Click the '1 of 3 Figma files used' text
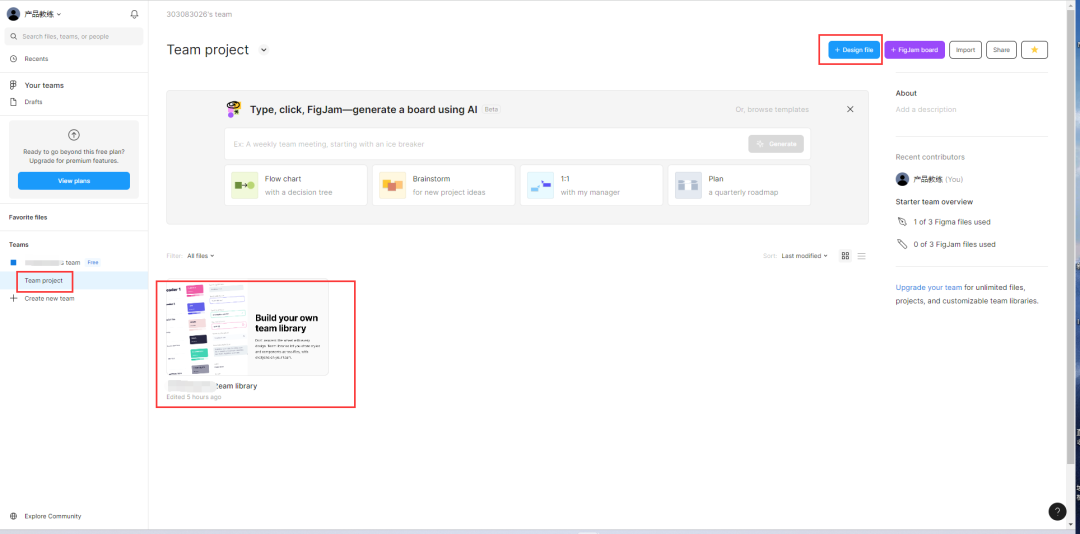 pyautogui.click(x=952, y=222)
